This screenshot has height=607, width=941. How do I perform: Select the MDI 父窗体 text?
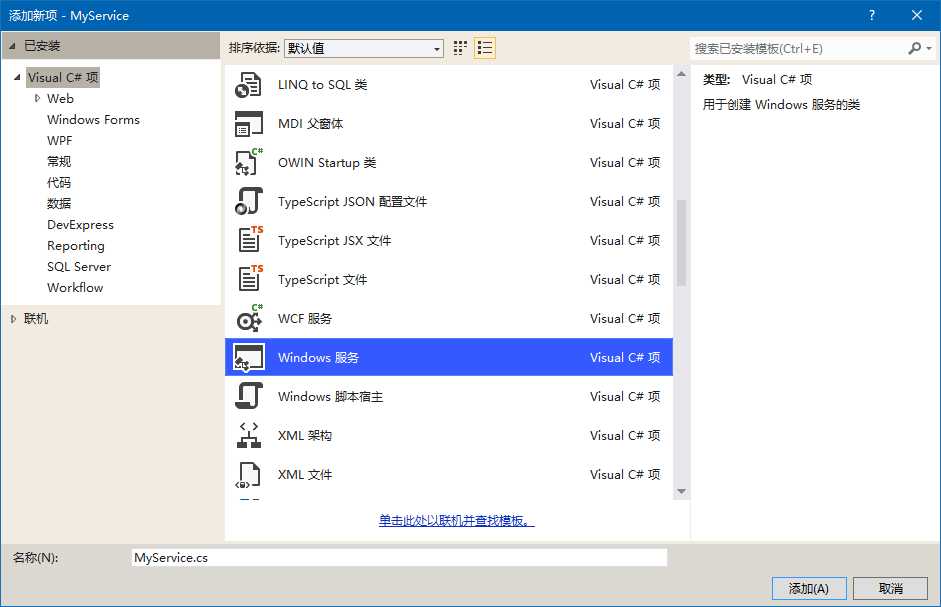[x=310, y=124]
